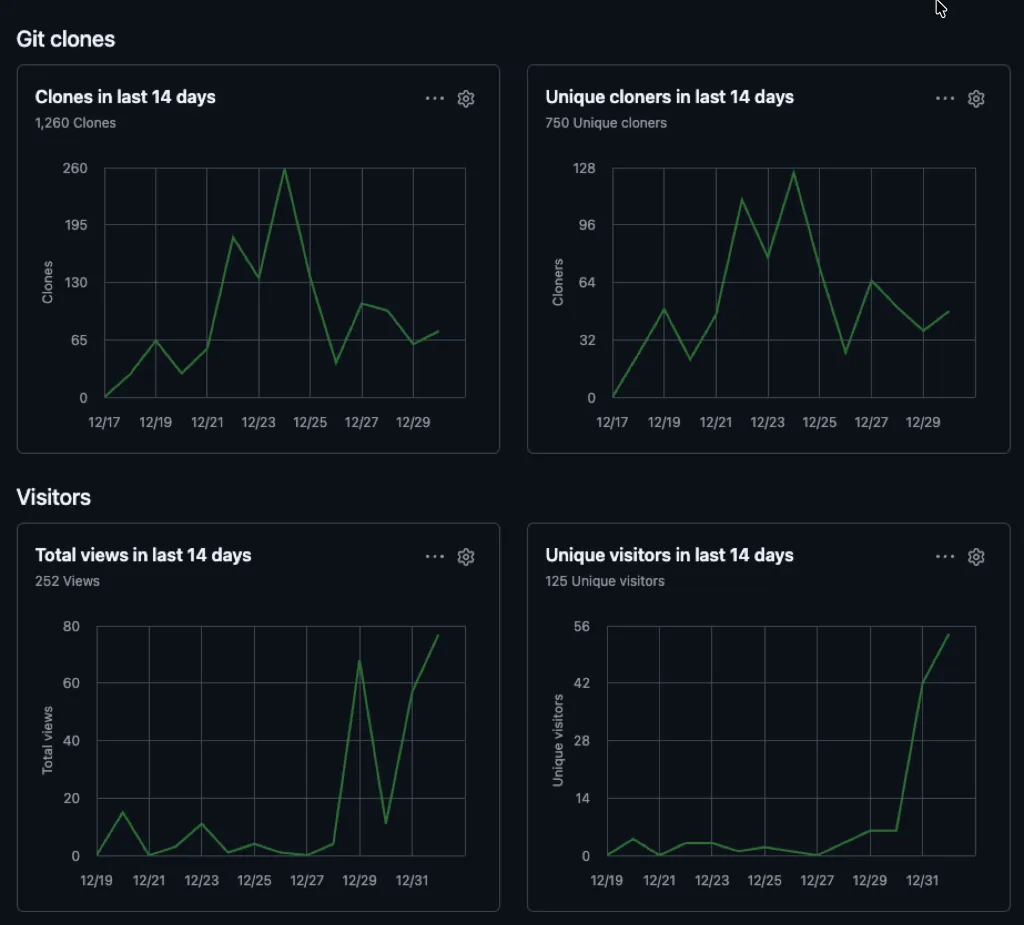The image size is (1024, 925).
Task: Click the Clones in last 14 days title
Action: coord(125,97)
